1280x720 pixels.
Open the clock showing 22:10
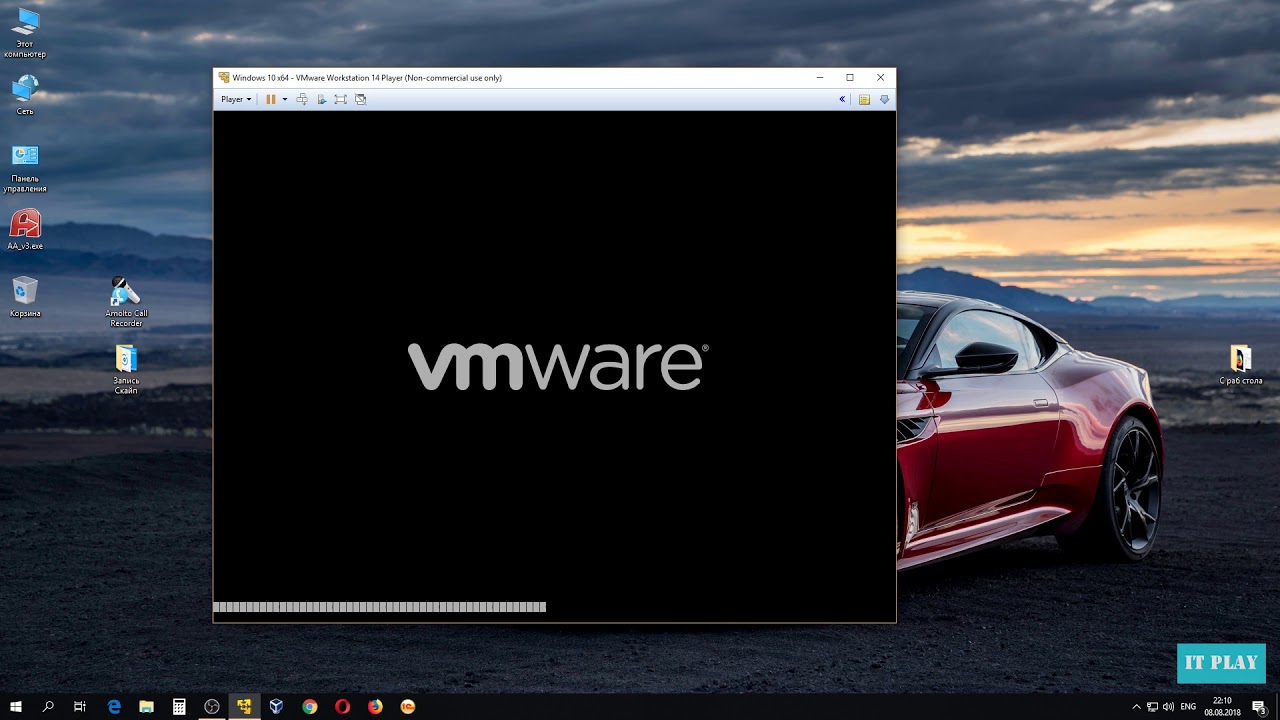pyautogui.click(x=1222, y=706)
